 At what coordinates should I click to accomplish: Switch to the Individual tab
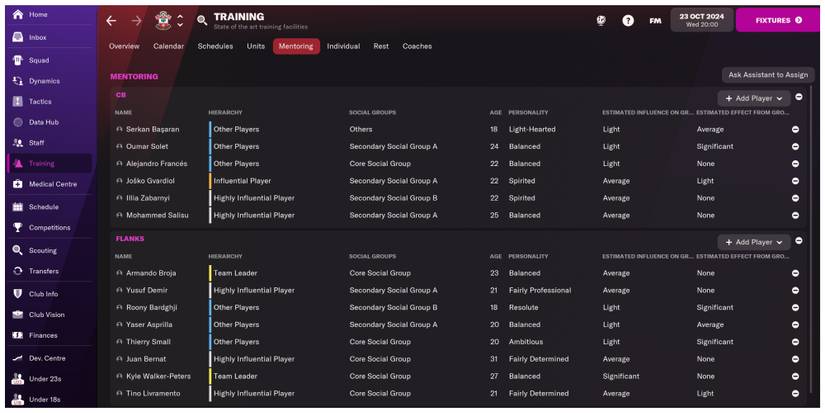(x=343, y=46)
